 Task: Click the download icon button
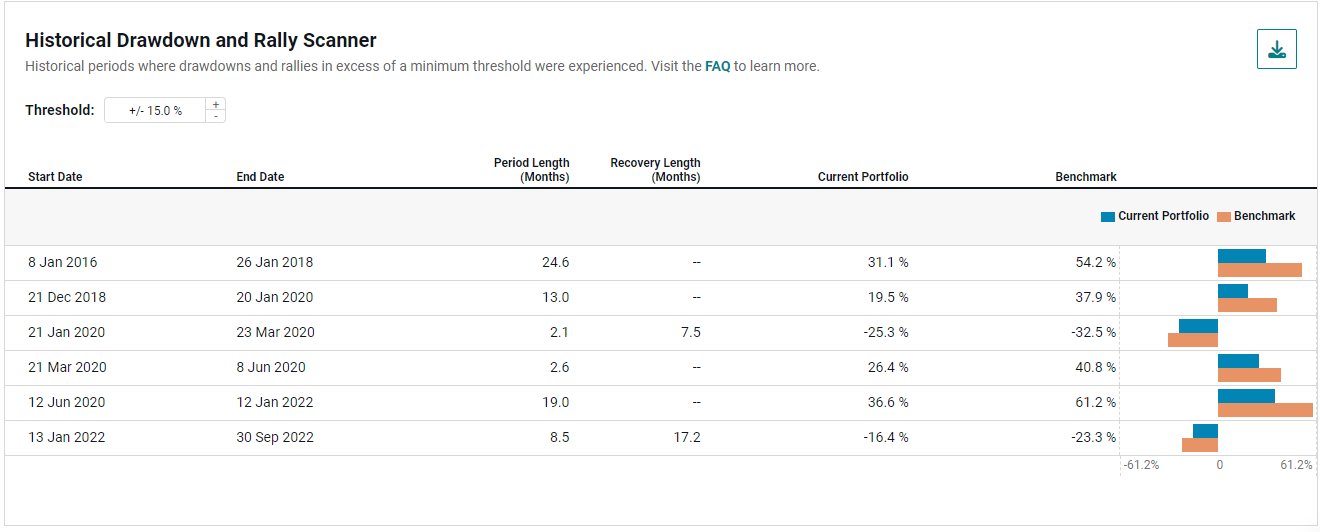[1276, 49]
